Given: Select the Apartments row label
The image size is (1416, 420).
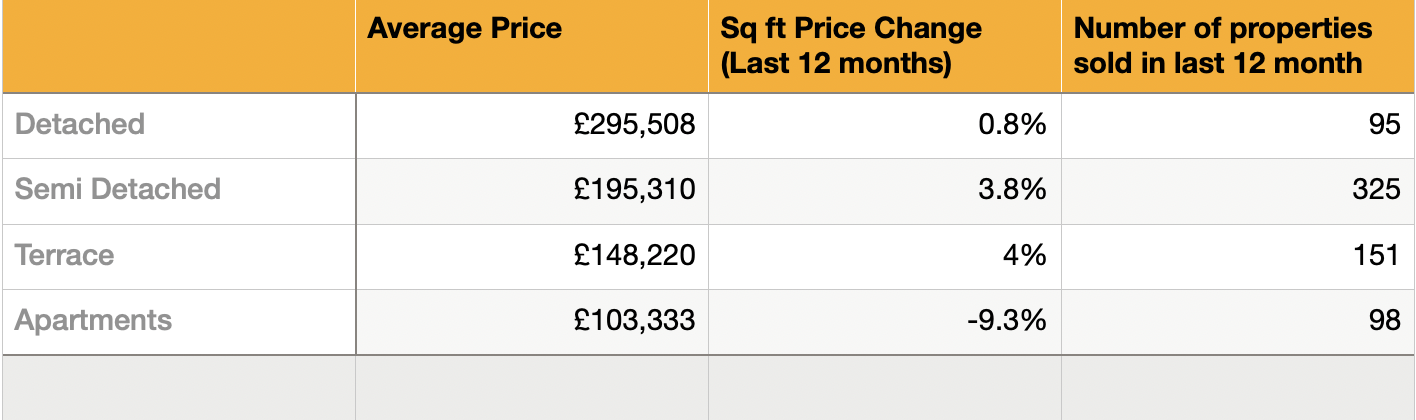Looking at the screenshot, I should [94, 321].
